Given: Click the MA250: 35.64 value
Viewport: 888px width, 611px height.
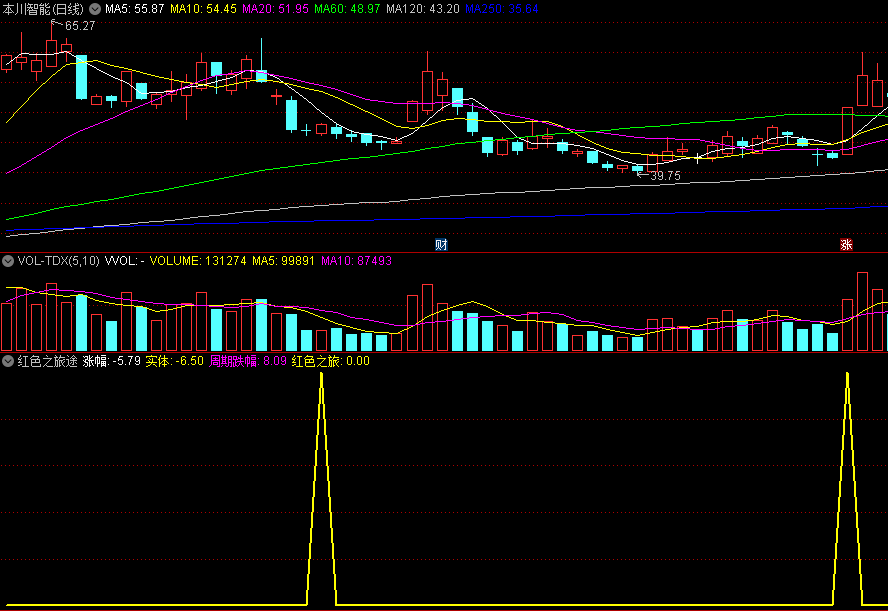Looking at the screenshot, I should point(501,9).
